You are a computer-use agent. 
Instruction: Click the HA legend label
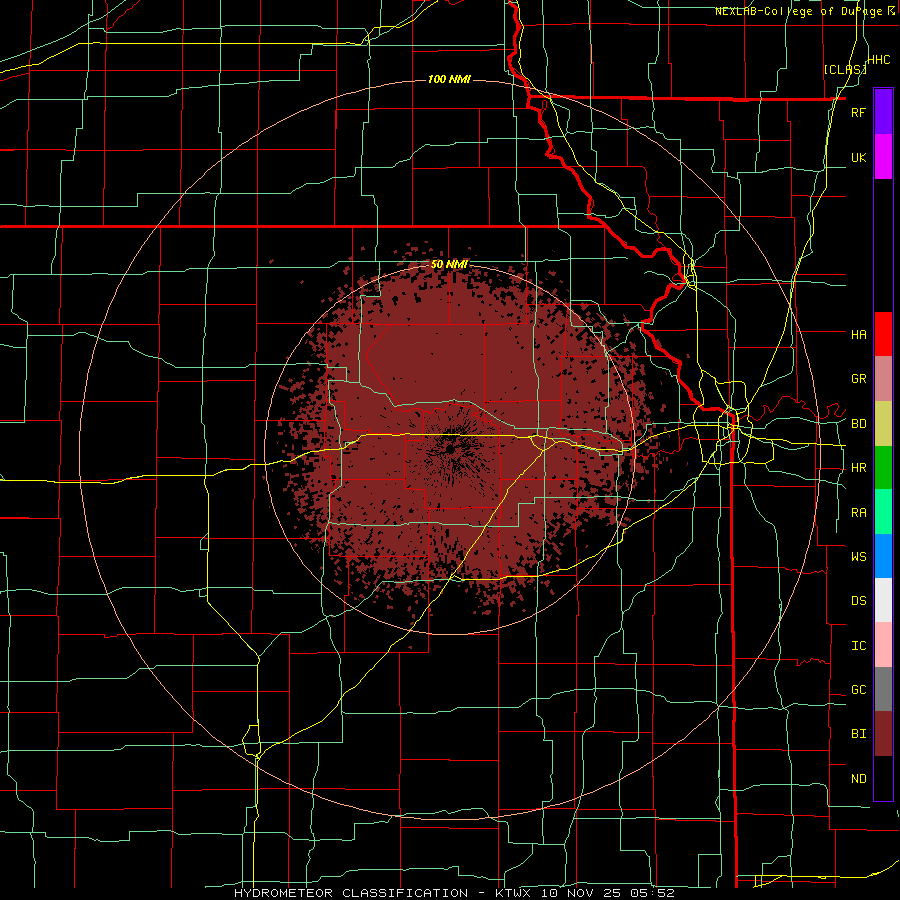tap(858, 334)
